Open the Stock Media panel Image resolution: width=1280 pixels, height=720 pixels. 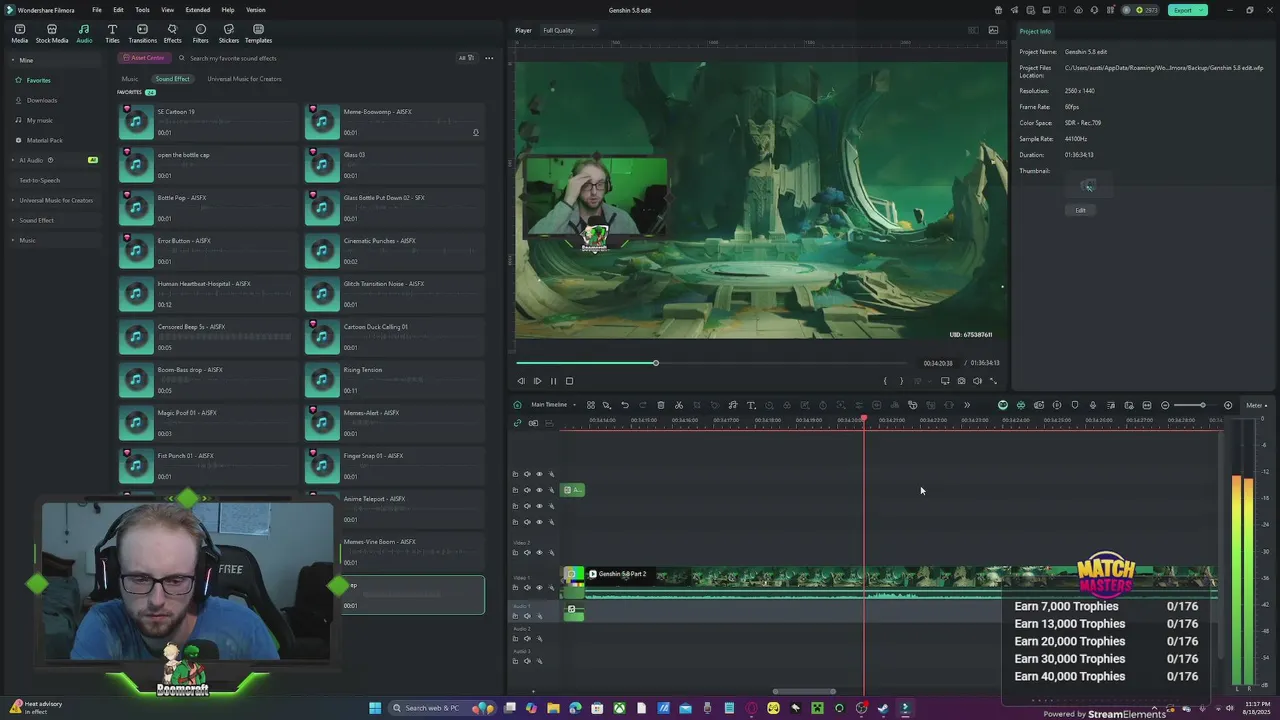click(52, 33)
